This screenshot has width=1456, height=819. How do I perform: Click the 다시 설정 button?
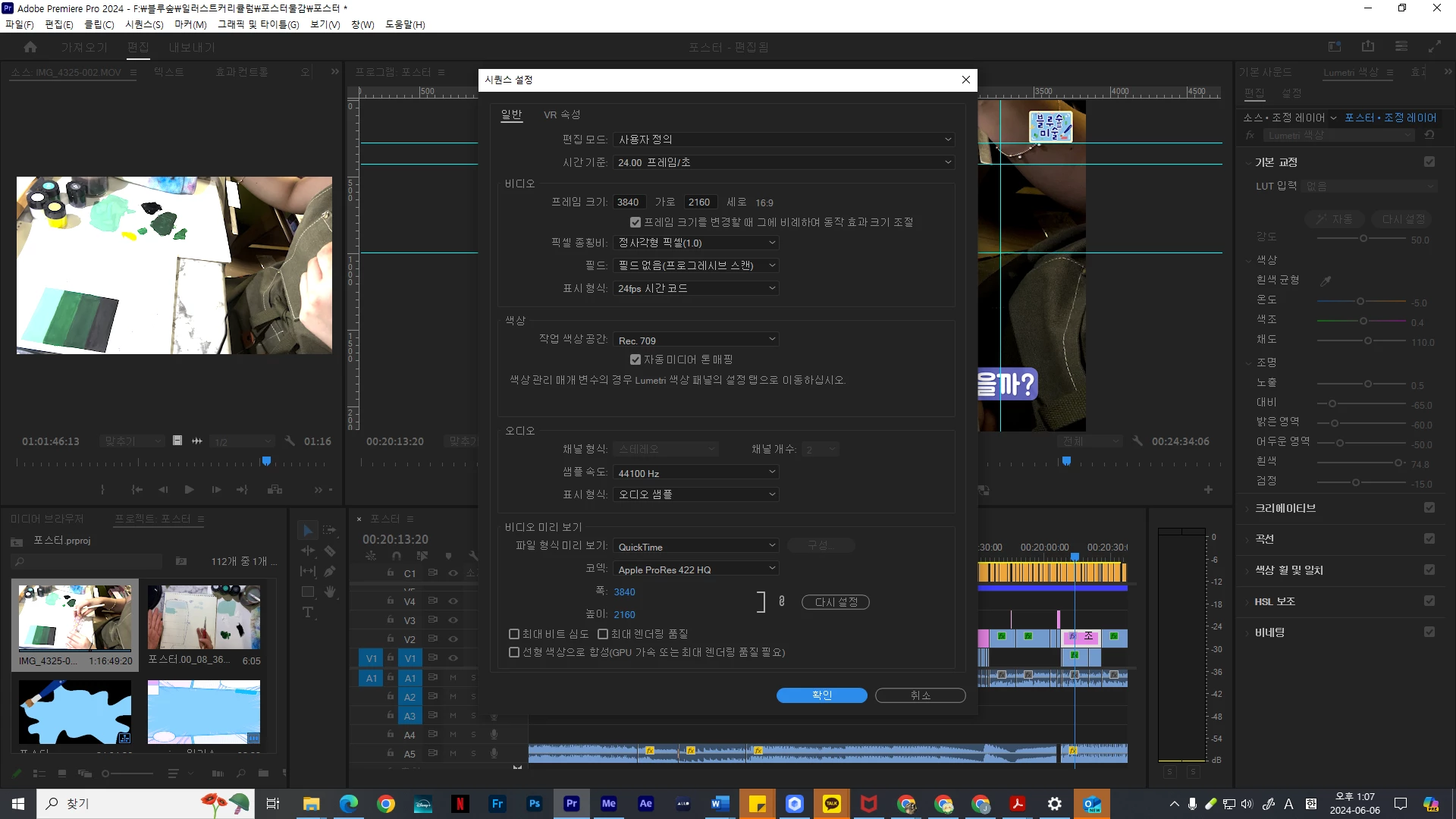(836, 602)
